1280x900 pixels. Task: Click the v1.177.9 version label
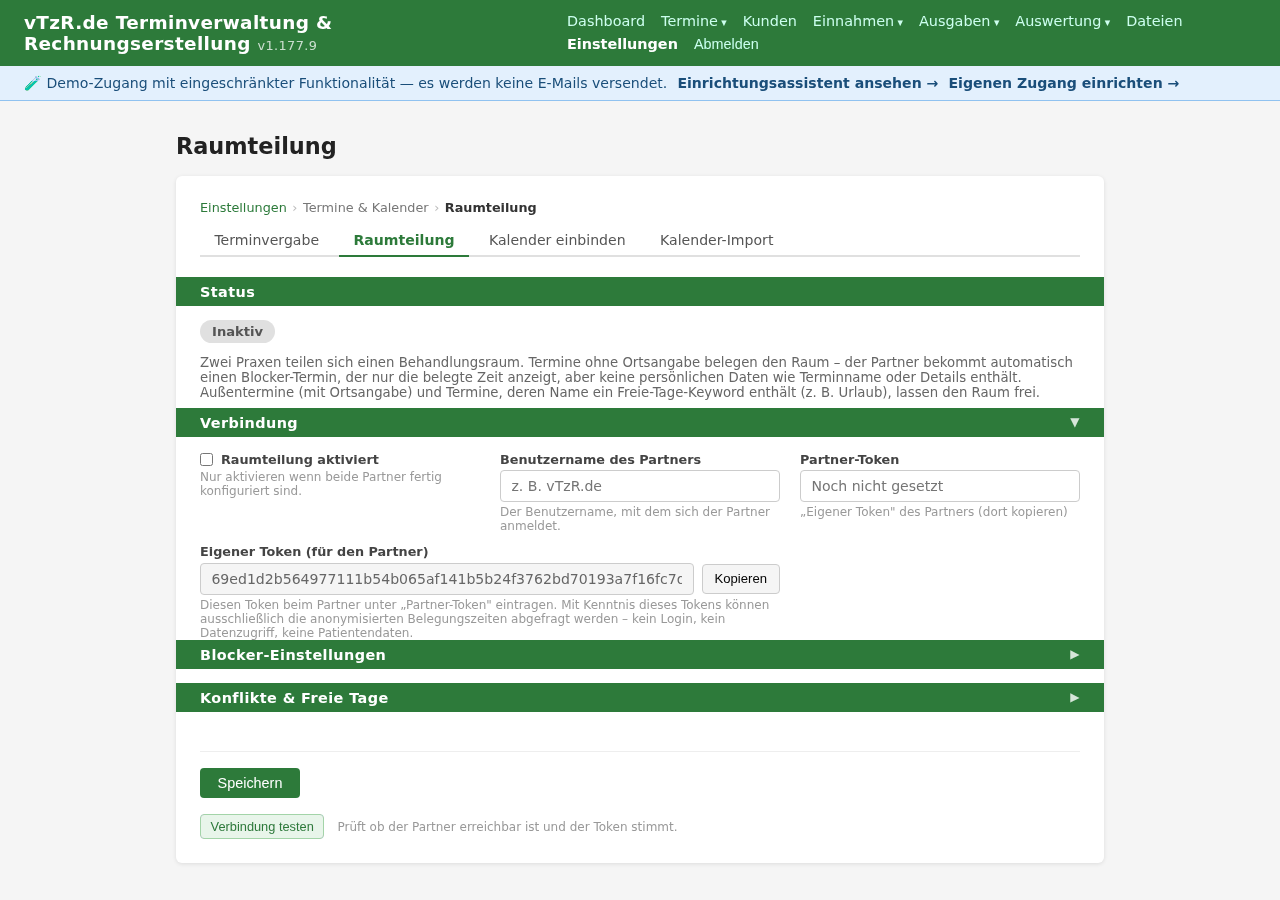[287, 46]
